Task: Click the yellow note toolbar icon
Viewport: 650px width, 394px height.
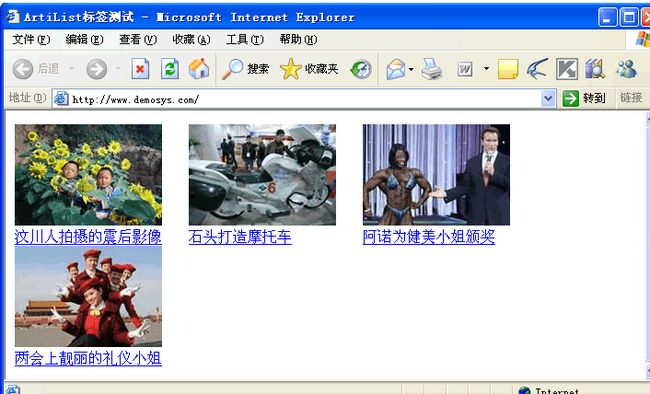Action: click(508, 69)
